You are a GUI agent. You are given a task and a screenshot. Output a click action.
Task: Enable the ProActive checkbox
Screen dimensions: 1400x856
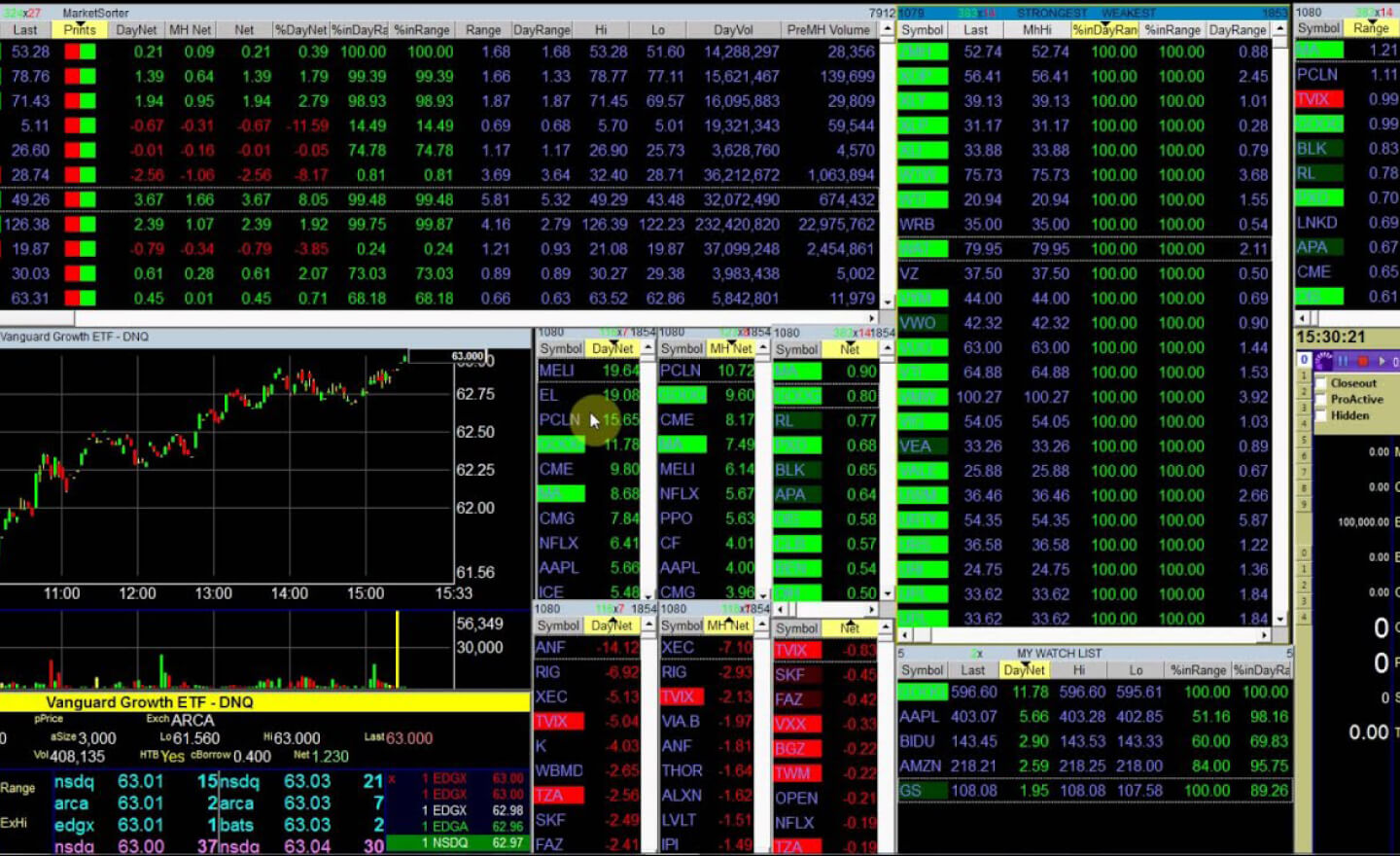pyautogui.click(x=1321, y=400)
